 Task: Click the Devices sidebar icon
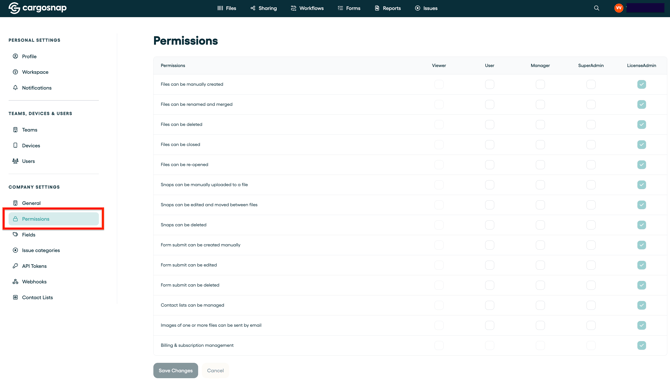(15, 145)
